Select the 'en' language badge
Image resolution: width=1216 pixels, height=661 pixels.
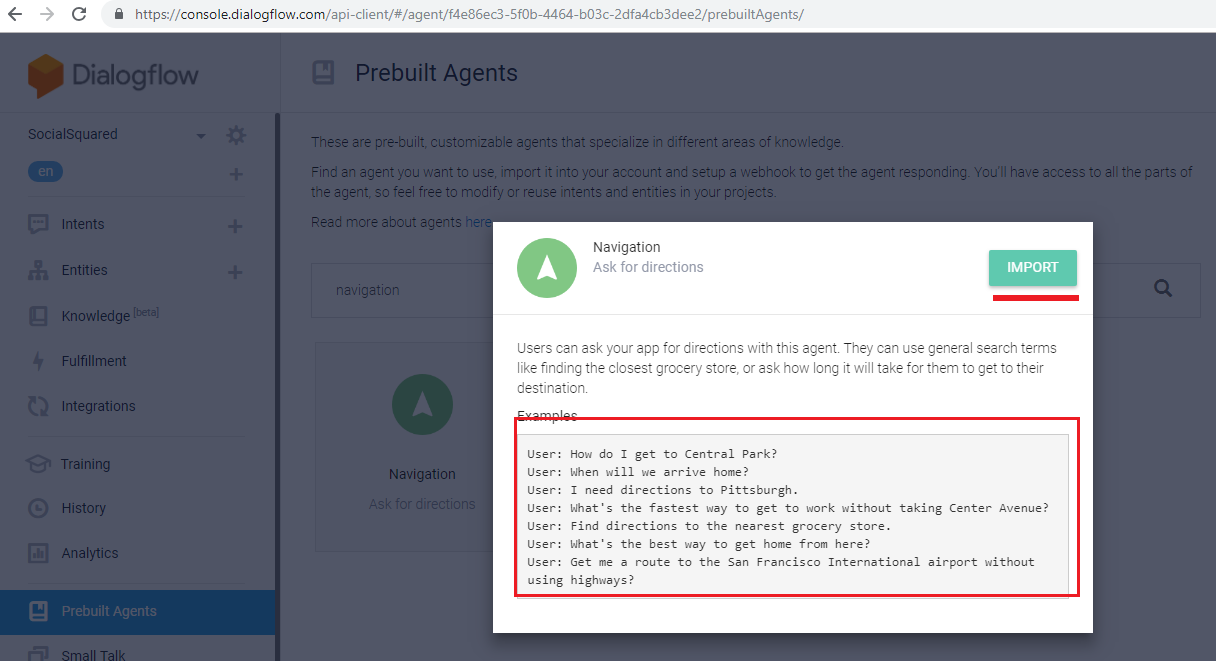pyautogui.click(x=45, y=172)
